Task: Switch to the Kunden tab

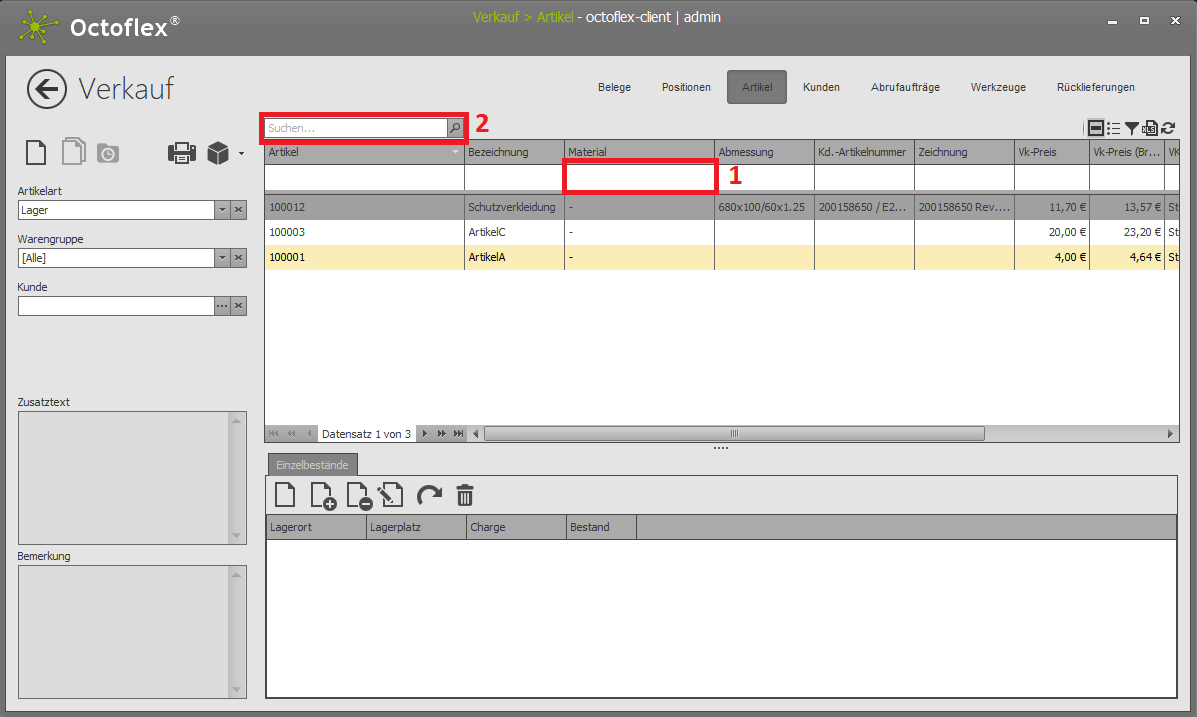Action: point(821,87)
